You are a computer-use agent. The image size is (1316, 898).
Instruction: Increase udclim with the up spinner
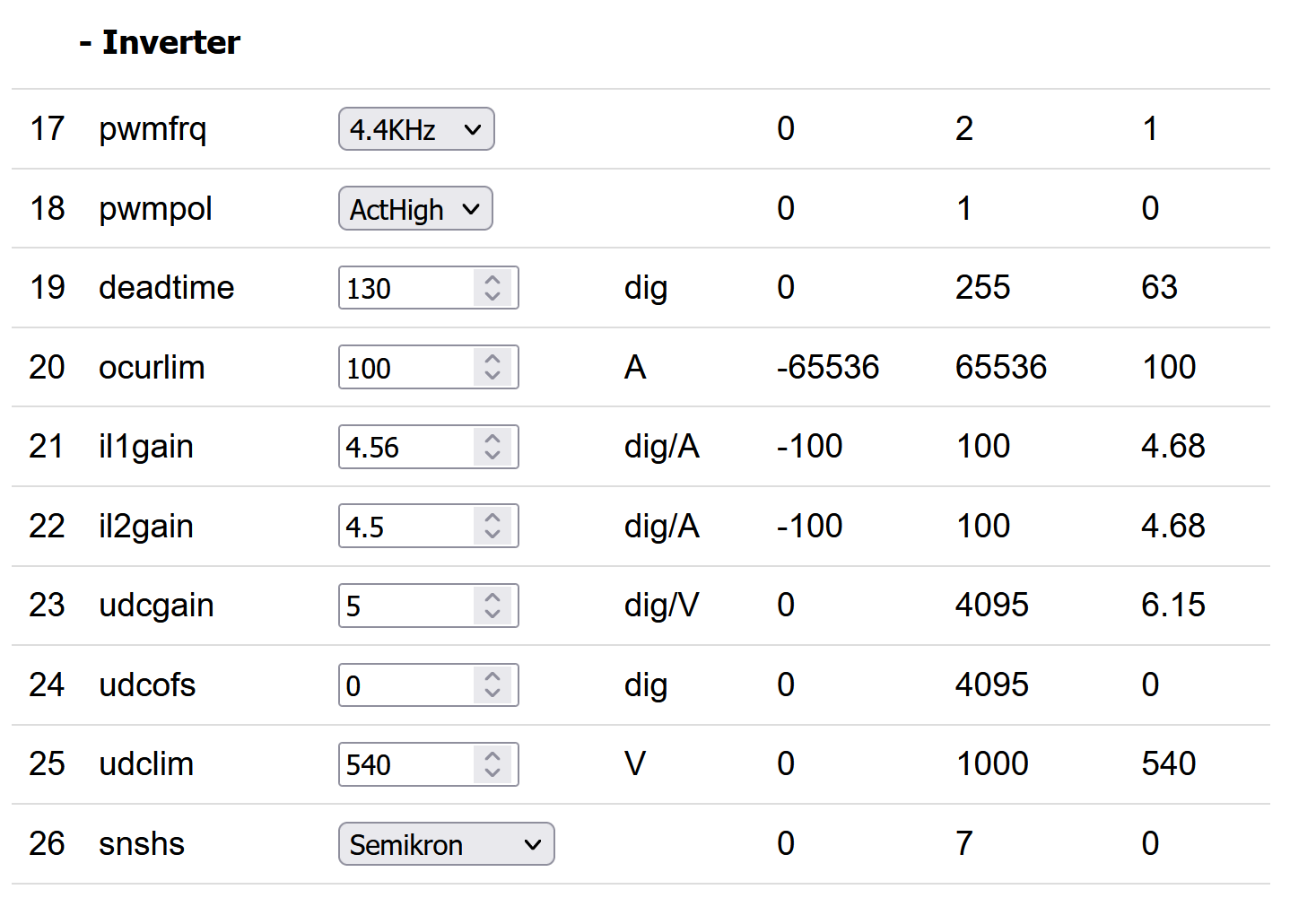pyautogui.click(x=492, y=756)
